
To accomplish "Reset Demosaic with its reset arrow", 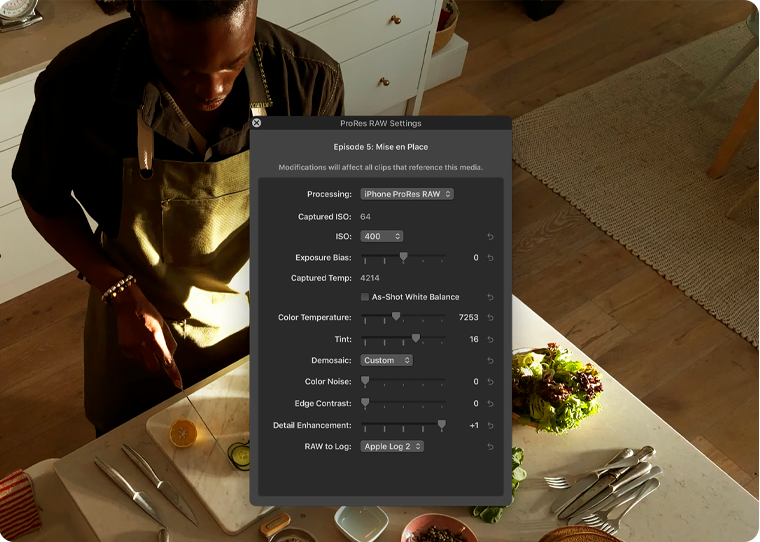I will [491, 361].
